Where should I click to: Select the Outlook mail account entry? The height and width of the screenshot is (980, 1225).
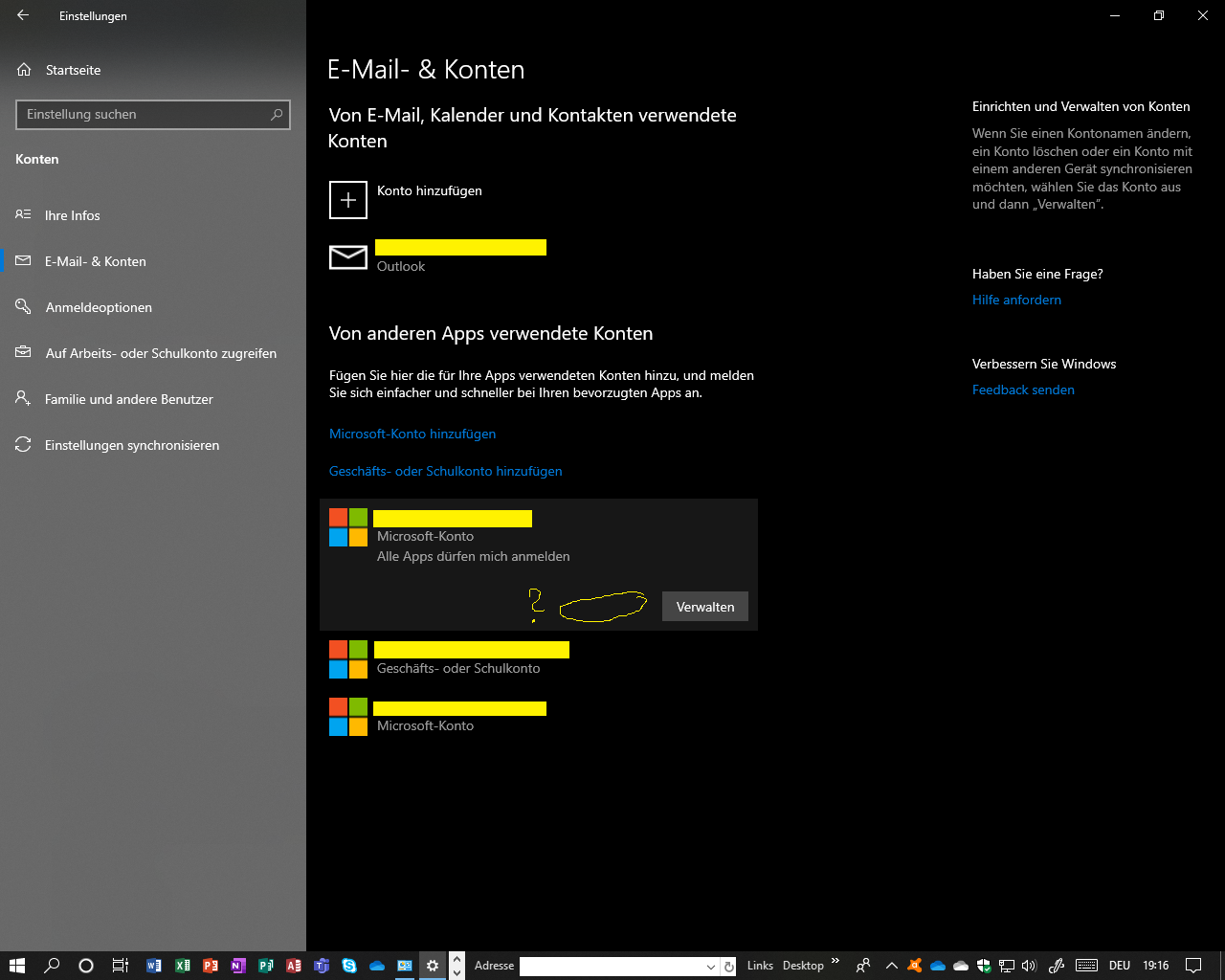[x=539, y=256]
